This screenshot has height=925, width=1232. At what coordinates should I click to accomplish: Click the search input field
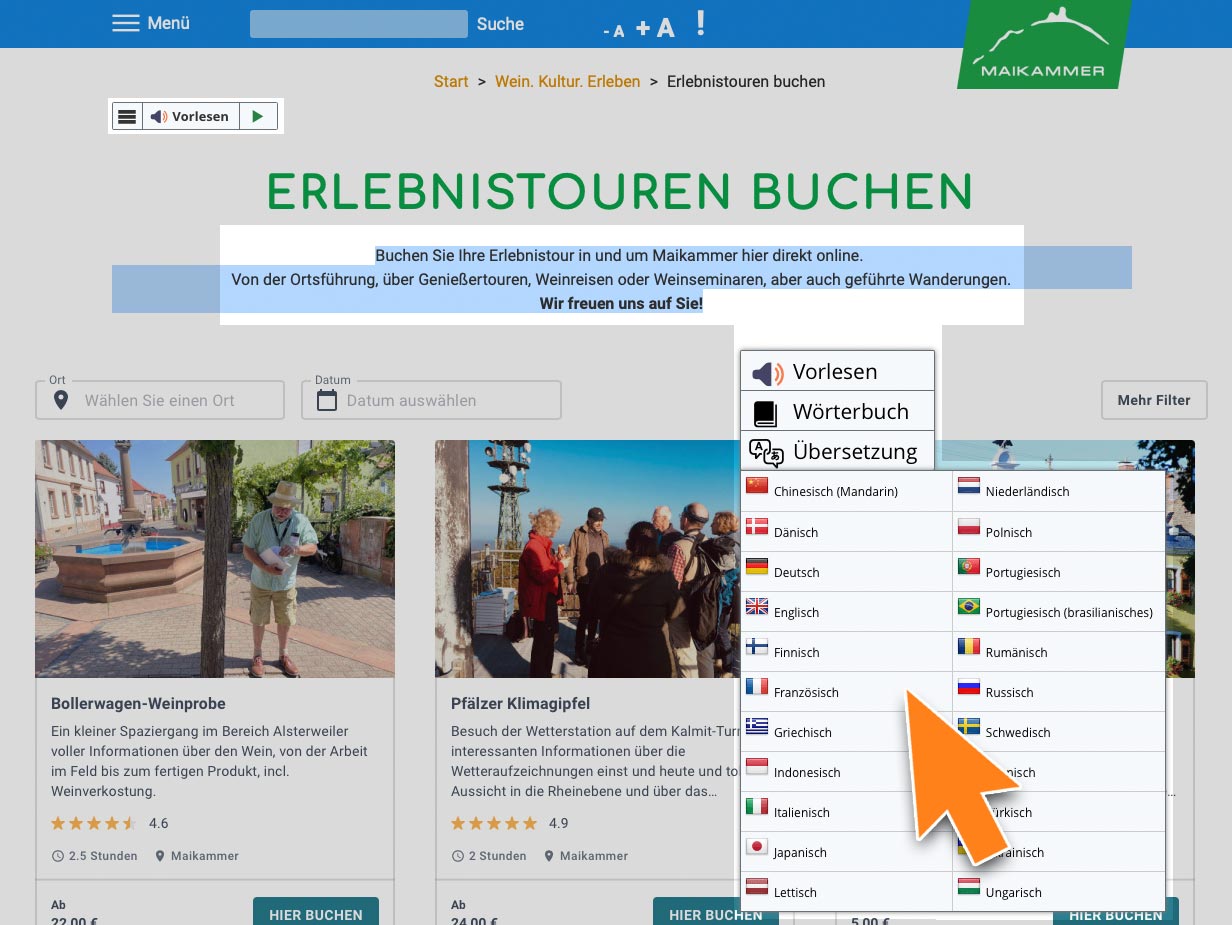pyautogui.click(x=358, y=24)
